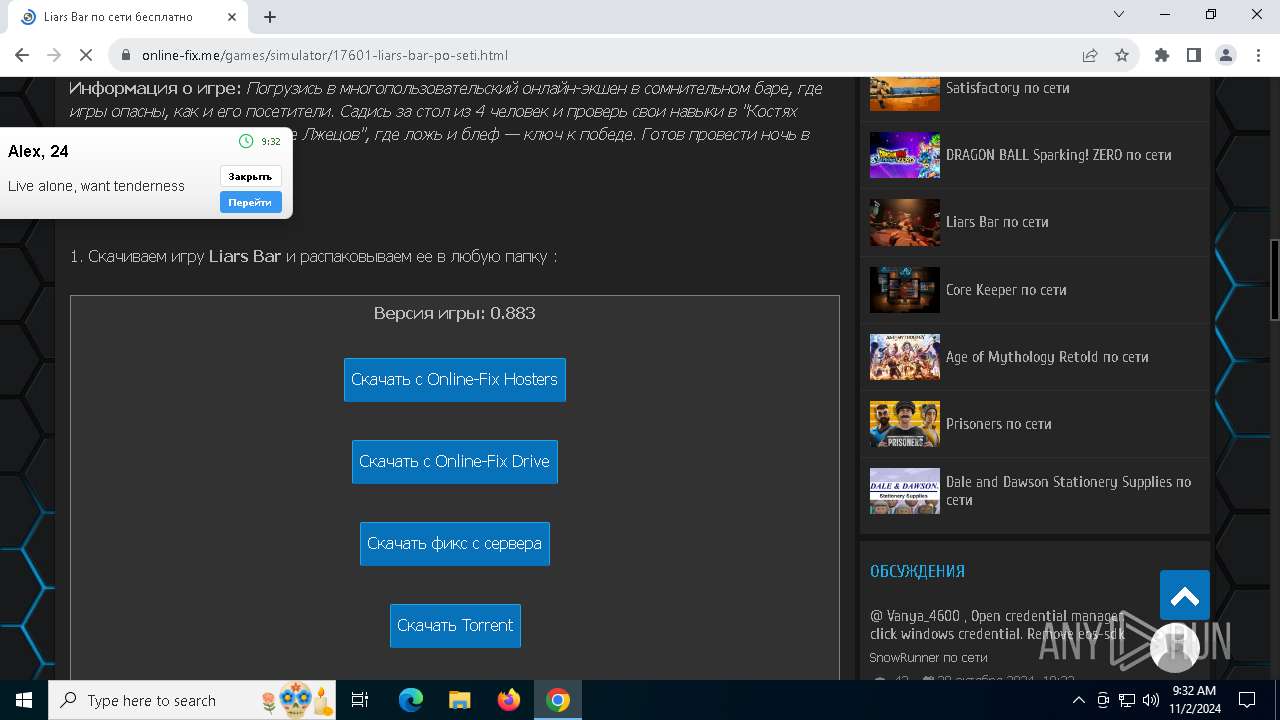Screen dimensions: 1280x720
Task: Click the Core Keeper thumbnail
Action: 905,290
